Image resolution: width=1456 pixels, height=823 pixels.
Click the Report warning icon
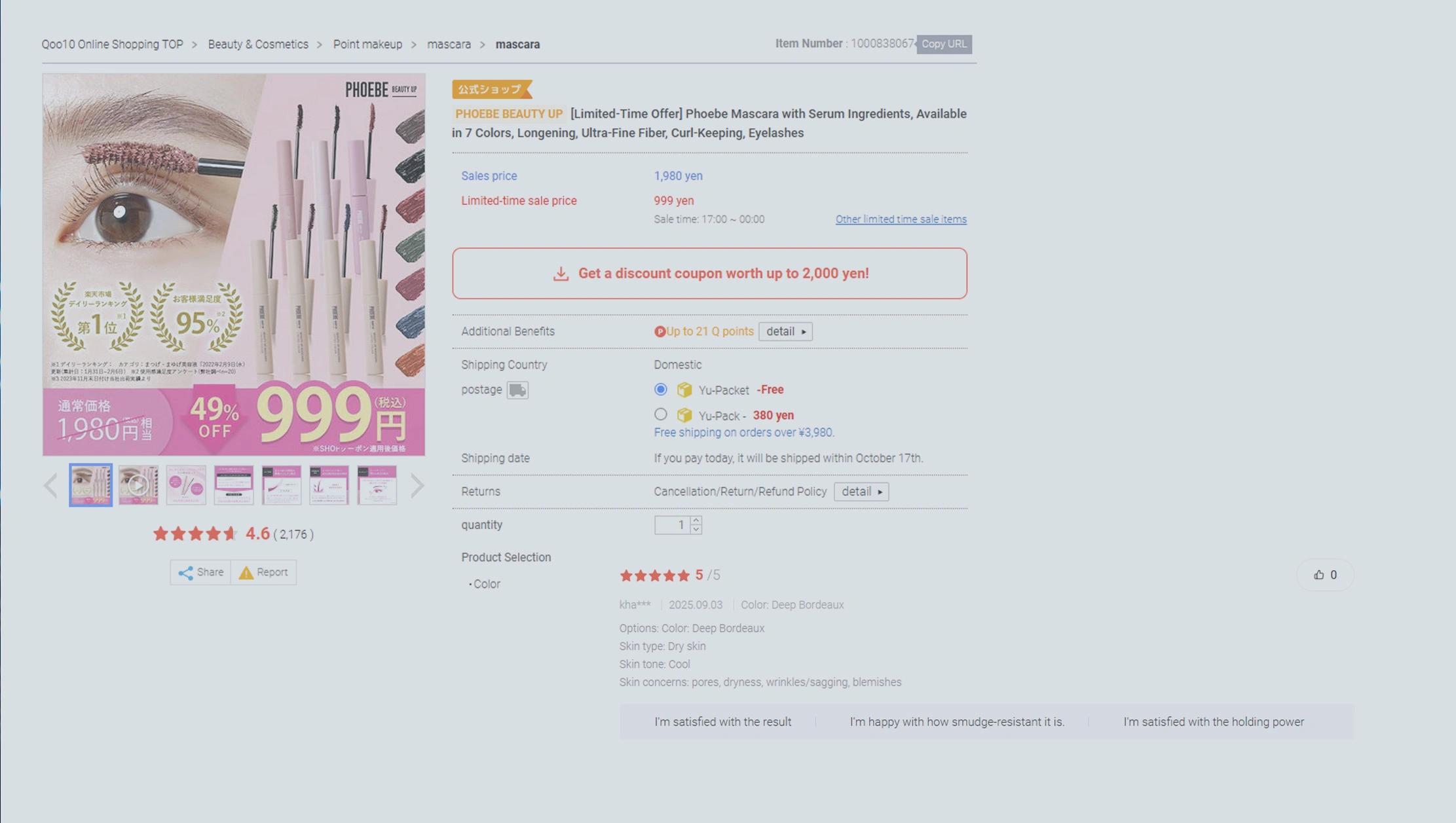click(x=245, y=572)
